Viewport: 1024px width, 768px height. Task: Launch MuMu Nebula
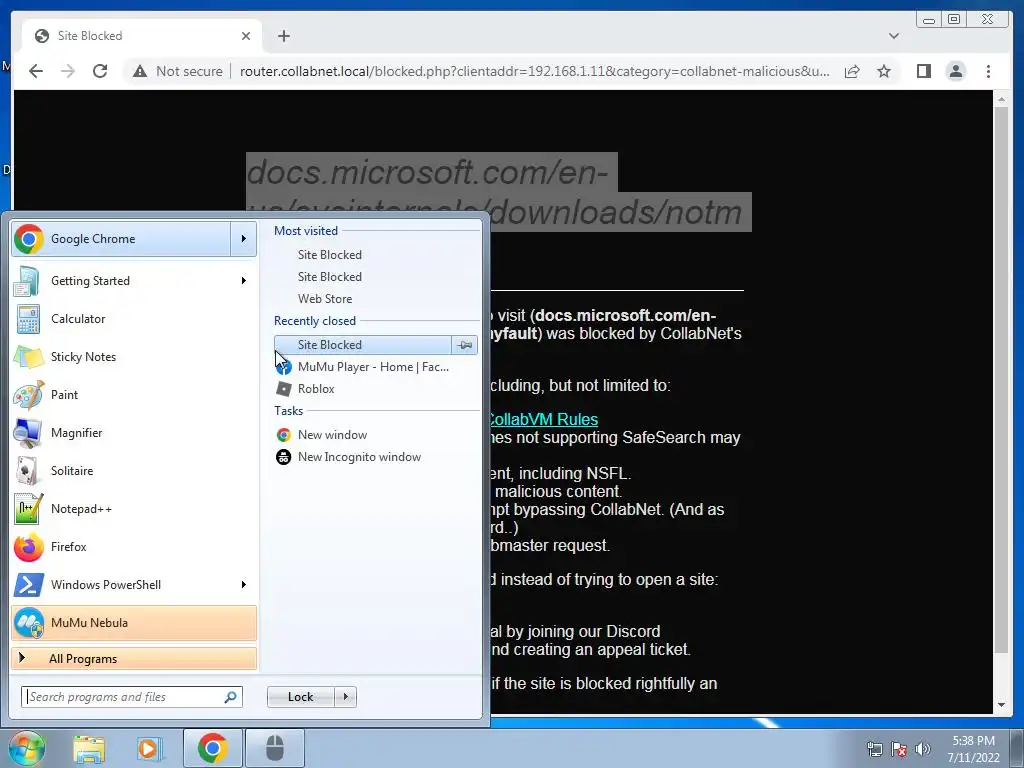coord(134,623)
